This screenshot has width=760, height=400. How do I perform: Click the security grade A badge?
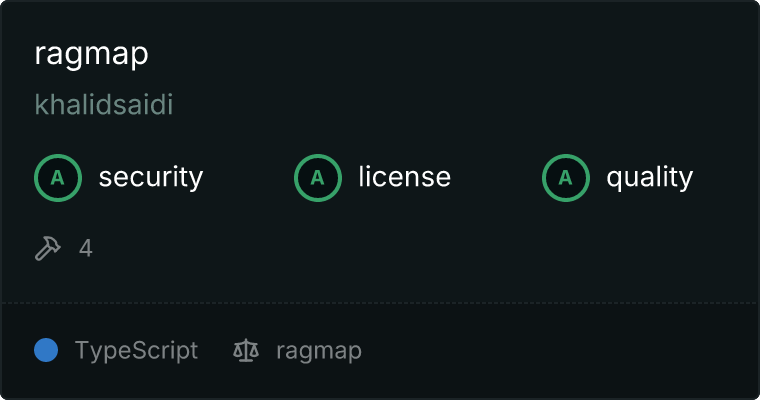[58, 178]
